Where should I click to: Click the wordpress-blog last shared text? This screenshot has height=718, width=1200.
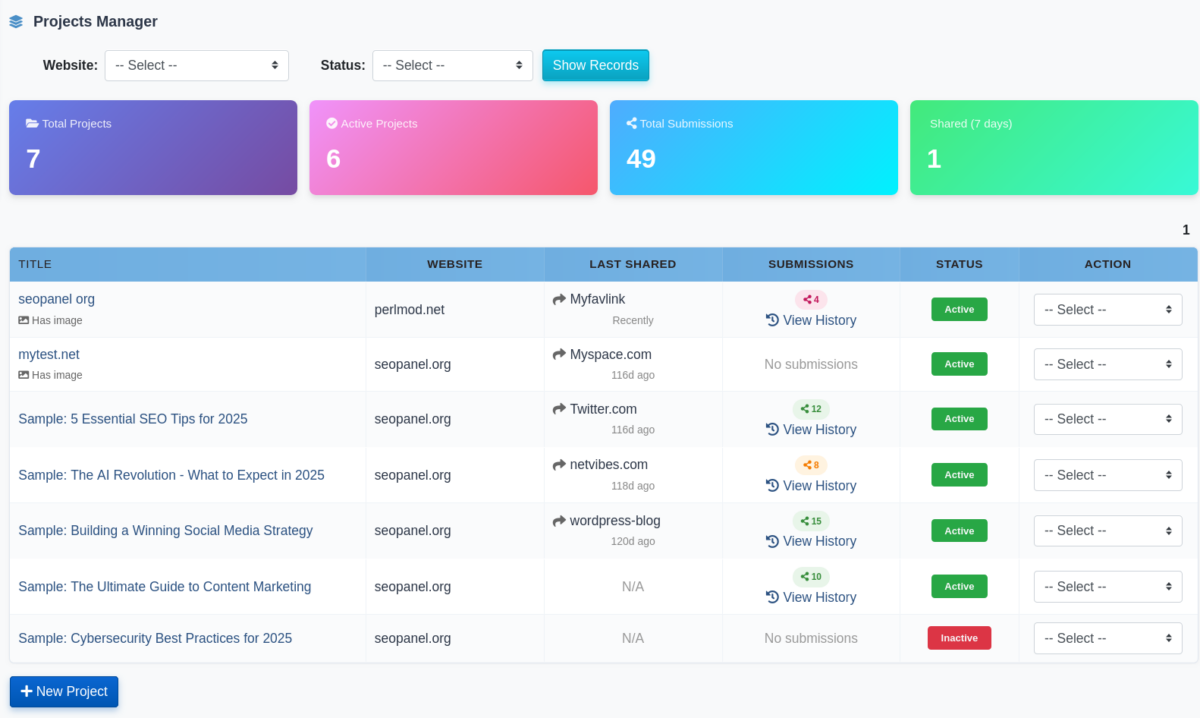click(x=615, y=521)
